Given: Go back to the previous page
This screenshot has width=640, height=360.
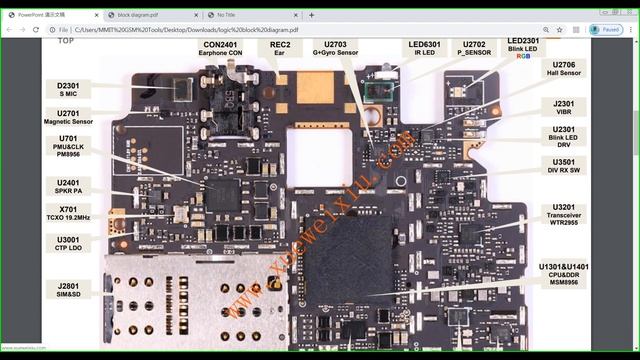Looking at the screenshot, I should pyautogui.click(x=9, y=30).
